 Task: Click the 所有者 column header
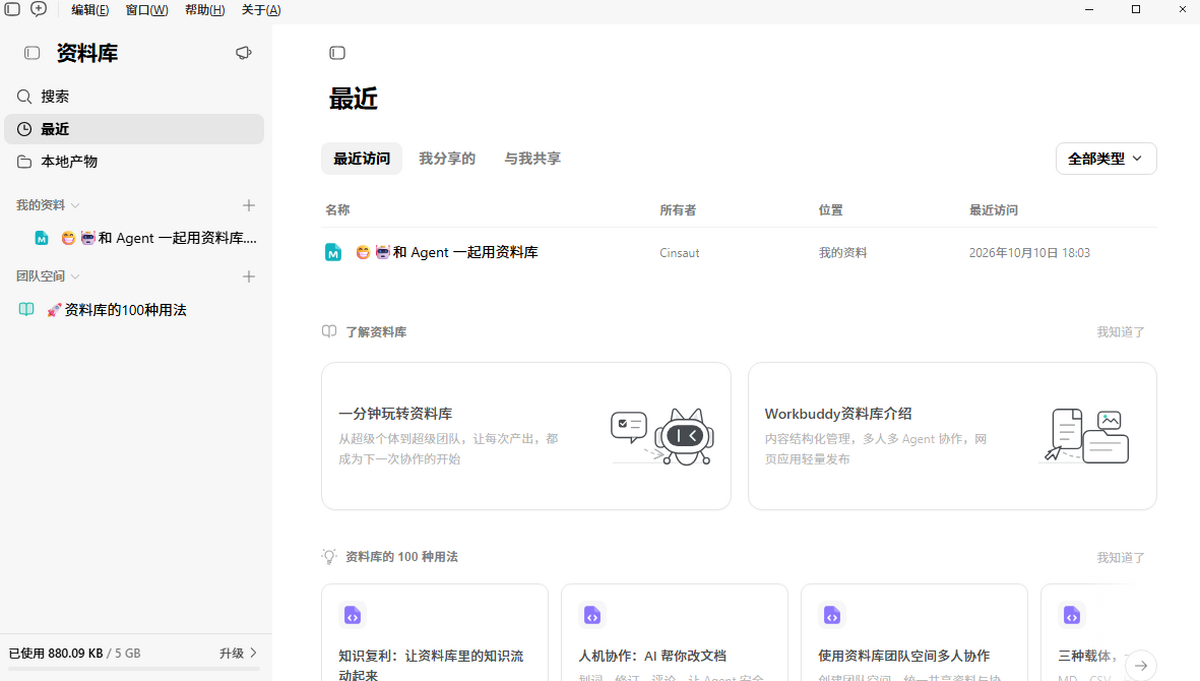(678, 210)
